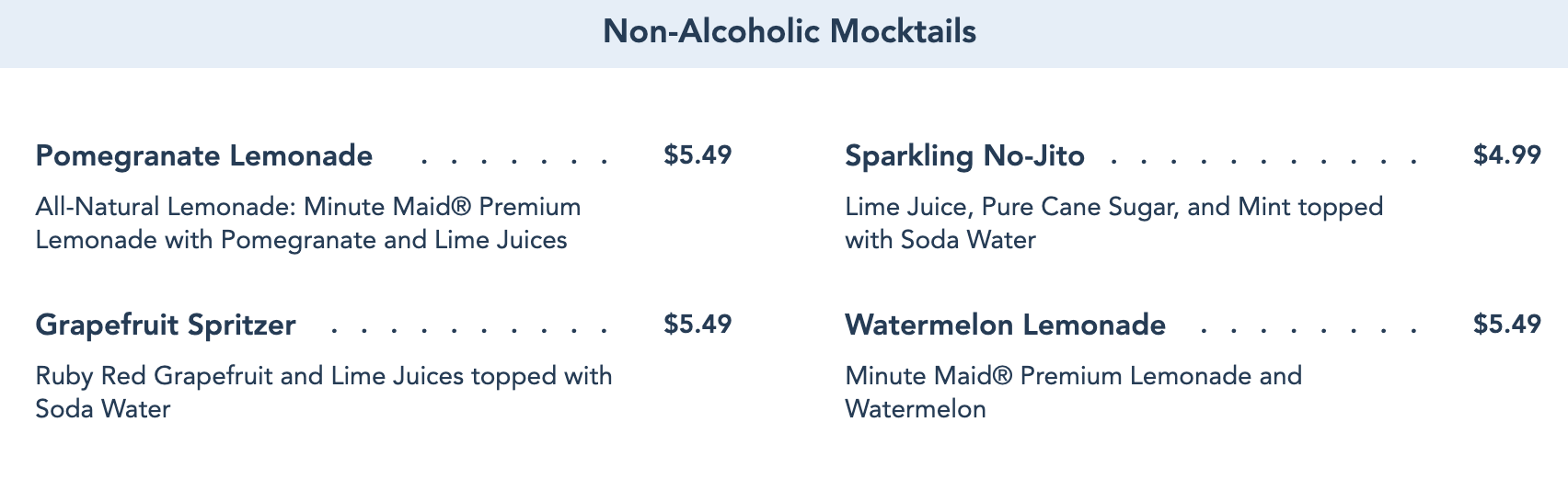Tap the Watermelon Lemonade $5.49 price
Screen dimensions: 1568x502
click(x=1506, y=324)
